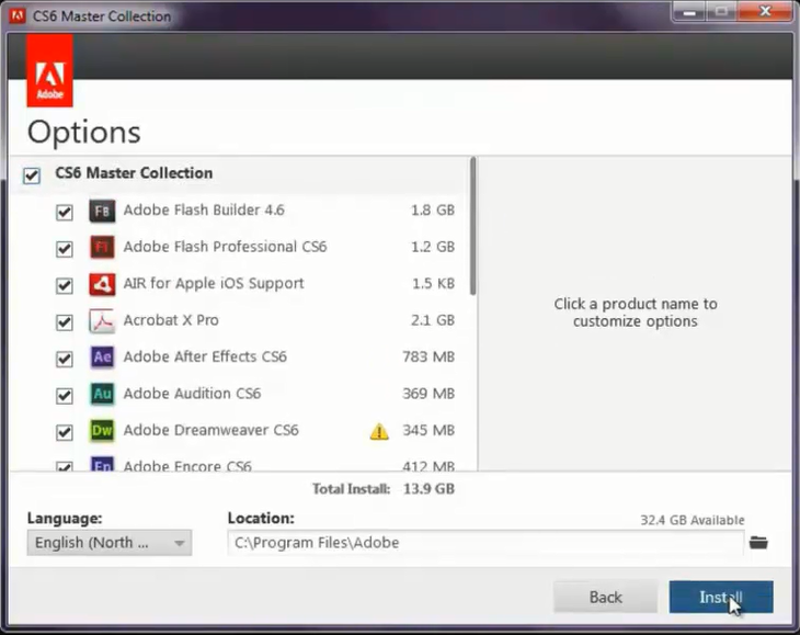The height and width of the screenshot is (635, 800).
Task: Select the Adobe Flash Builder 4.6 product name
Action: [x=204, y=210]
